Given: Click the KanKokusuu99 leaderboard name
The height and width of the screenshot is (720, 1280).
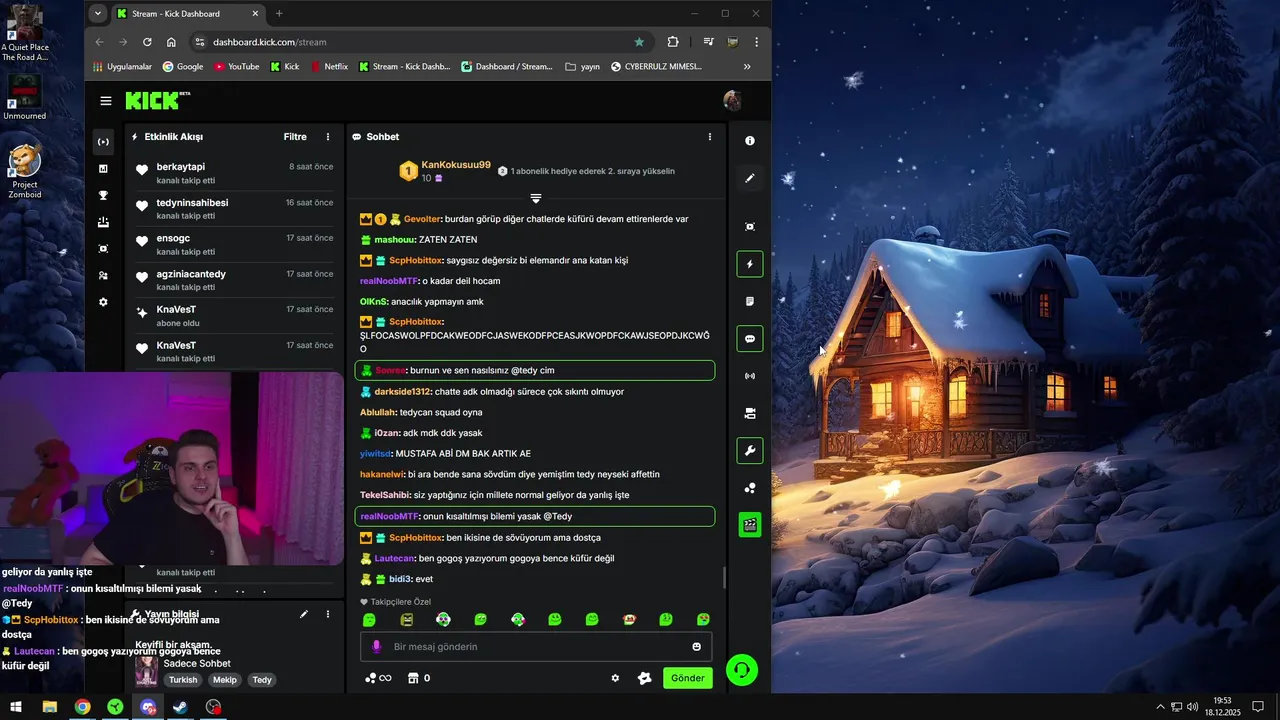Looking at the screenshot, I should click(456, 165).
